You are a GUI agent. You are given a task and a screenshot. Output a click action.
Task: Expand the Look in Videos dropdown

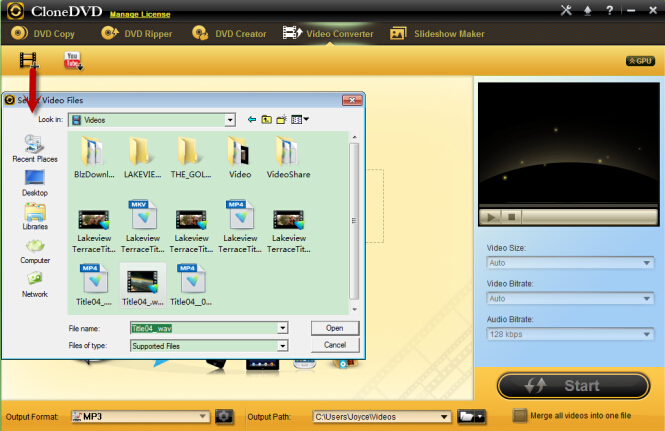(x=230, y=120)
